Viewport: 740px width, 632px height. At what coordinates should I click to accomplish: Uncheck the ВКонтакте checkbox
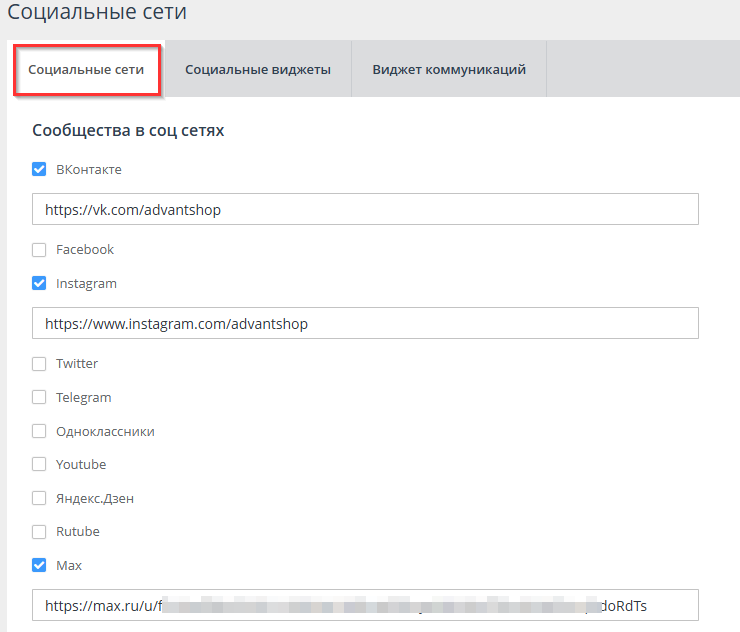click(x=39, y=170)
